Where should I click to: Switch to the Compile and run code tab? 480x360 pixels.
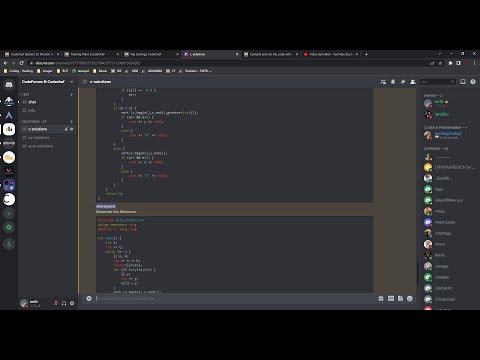(270, 54)
